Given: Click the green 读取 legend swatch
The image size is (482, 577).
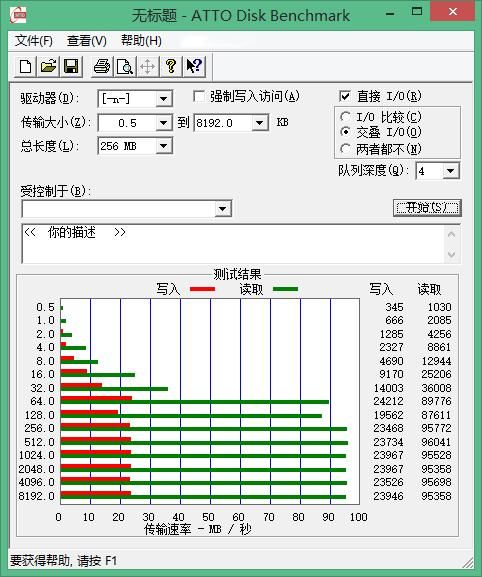Looking at the screenshot, I should (x=286, y=289).
